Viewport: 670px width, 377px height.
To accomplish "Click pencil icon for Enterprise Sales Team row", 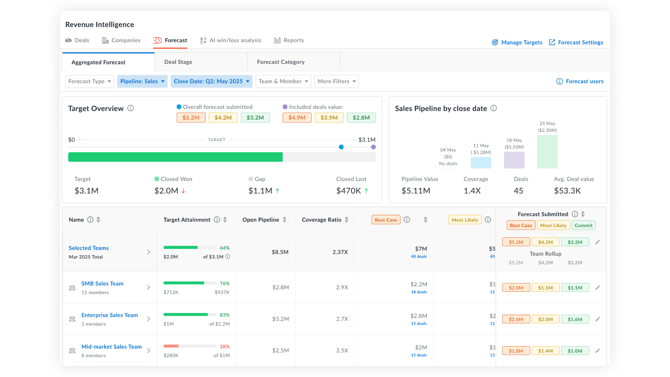I will point(598,319).
